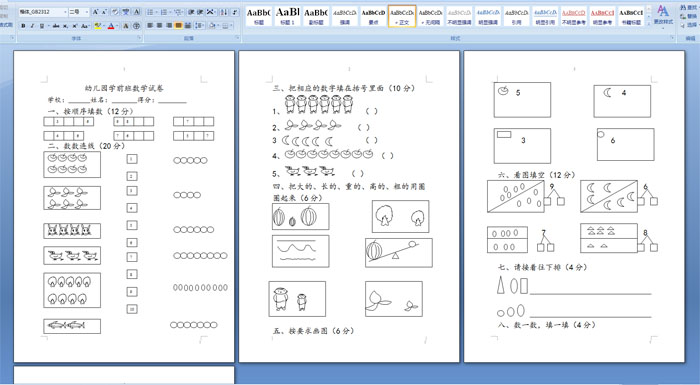Apply the 标题 1 heading style
Image resolution: width=700 pixels, height=385 pixels.
[x=287, y=16]
